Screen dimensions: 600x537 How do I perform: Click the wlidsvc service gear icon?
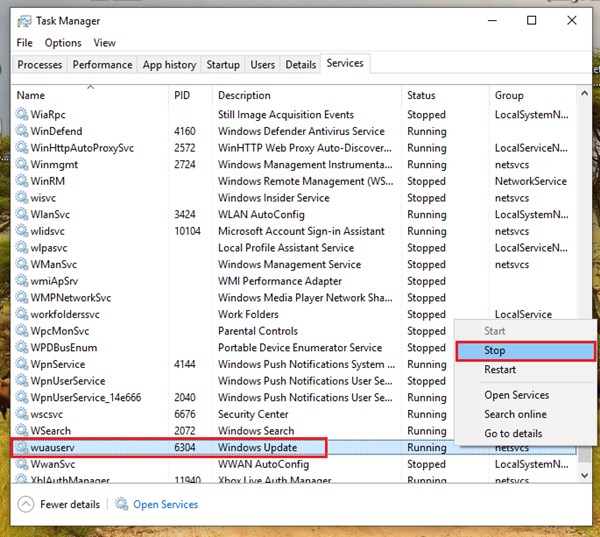click(22, 230)
